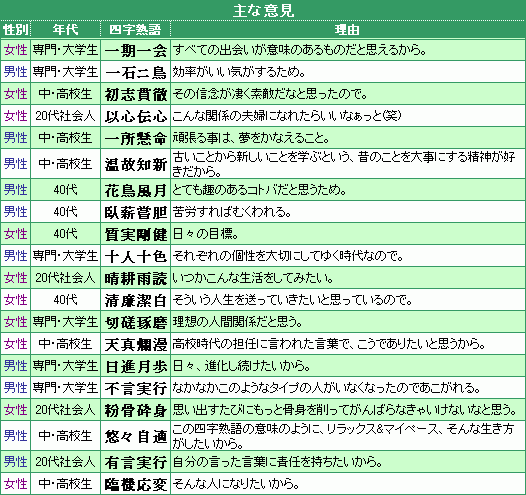
Task: Select the idiom 有言実行
Action: 136,462
